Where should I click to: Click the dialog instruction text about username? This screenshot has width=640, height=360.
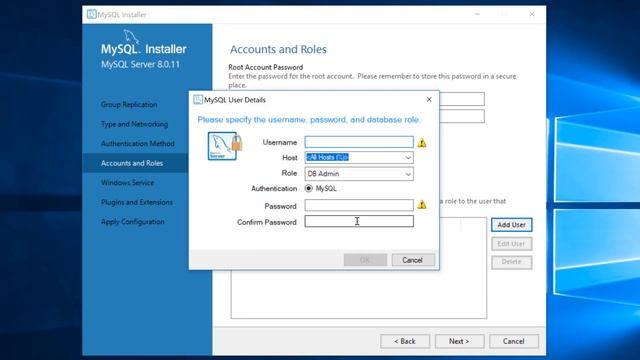[x=309, y=120]
